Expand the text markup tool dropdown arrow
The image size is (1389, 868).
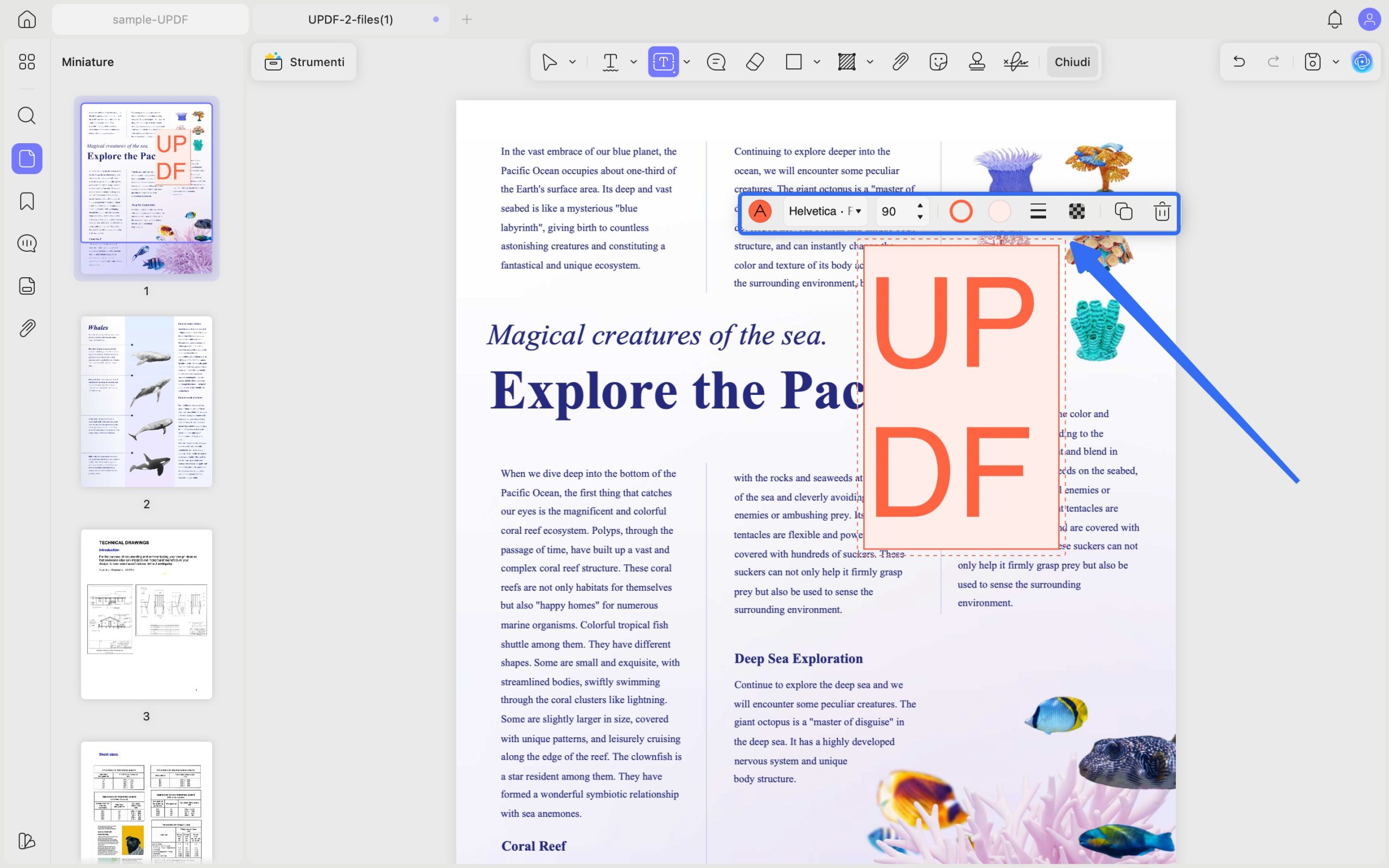634,61
